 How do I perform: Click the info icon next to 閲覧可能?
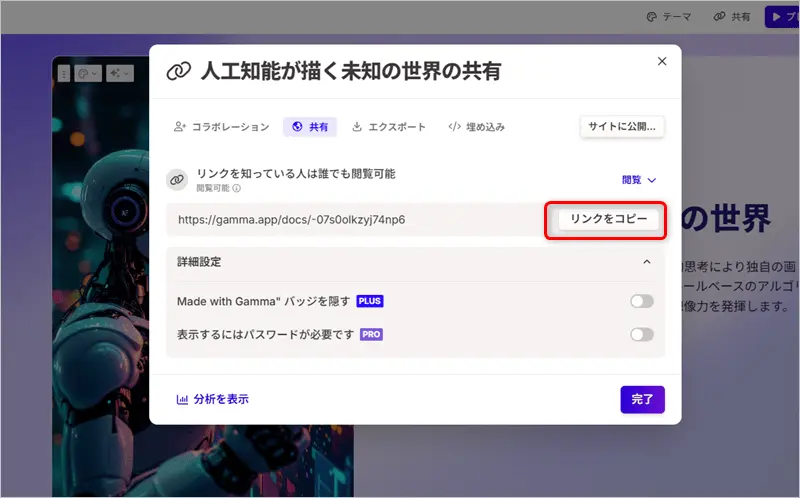tap(237, 188)
